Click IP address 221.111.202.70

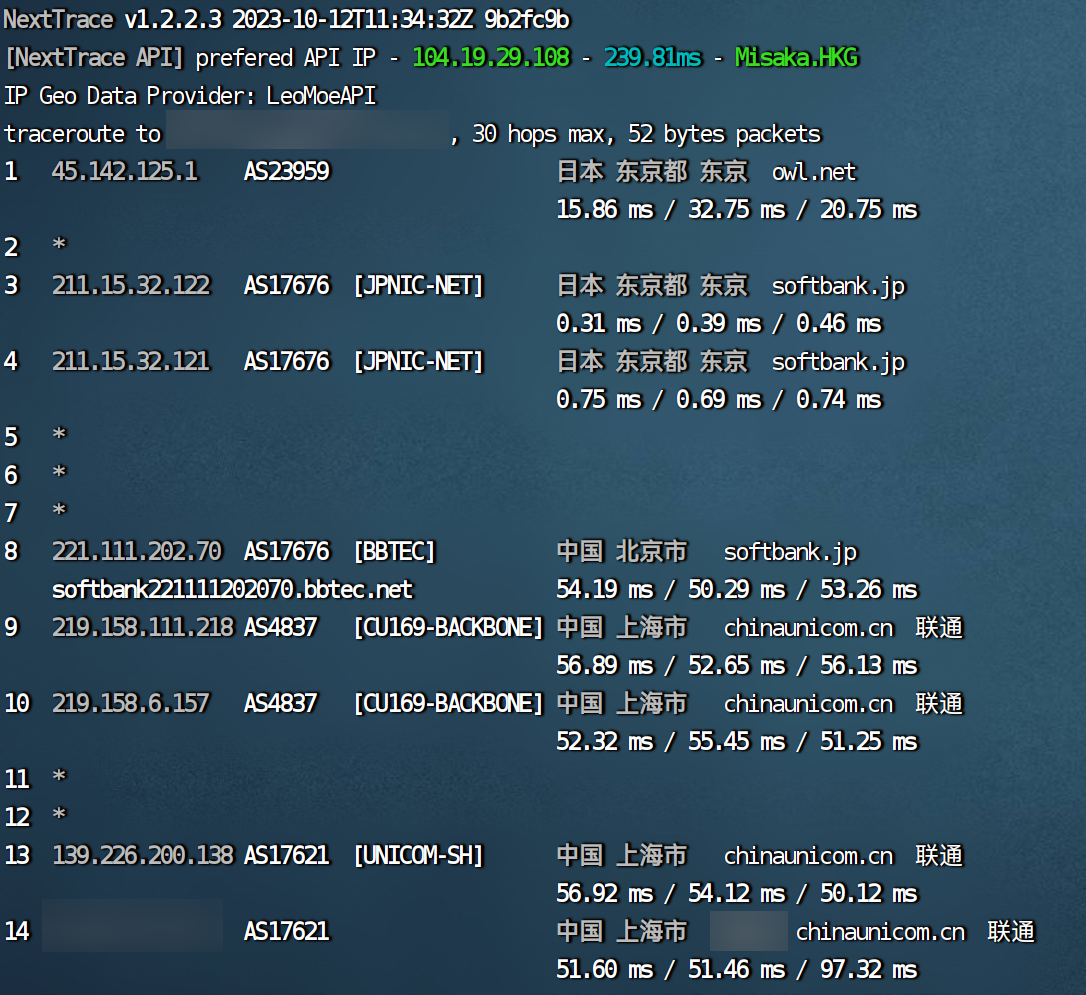(x=137, y=552)
